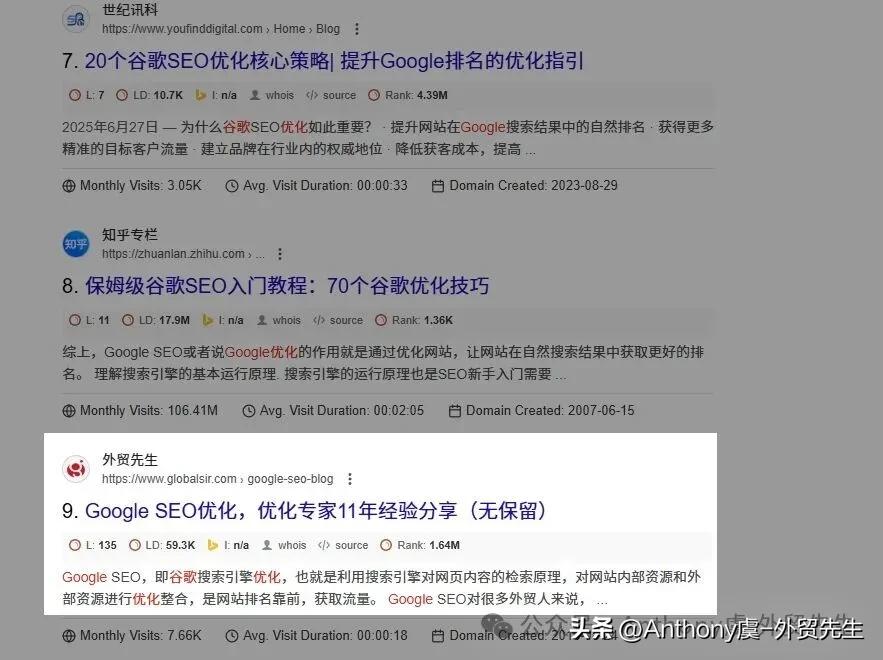Click the 外贸先生 site favicon

[x=75, y=468]
